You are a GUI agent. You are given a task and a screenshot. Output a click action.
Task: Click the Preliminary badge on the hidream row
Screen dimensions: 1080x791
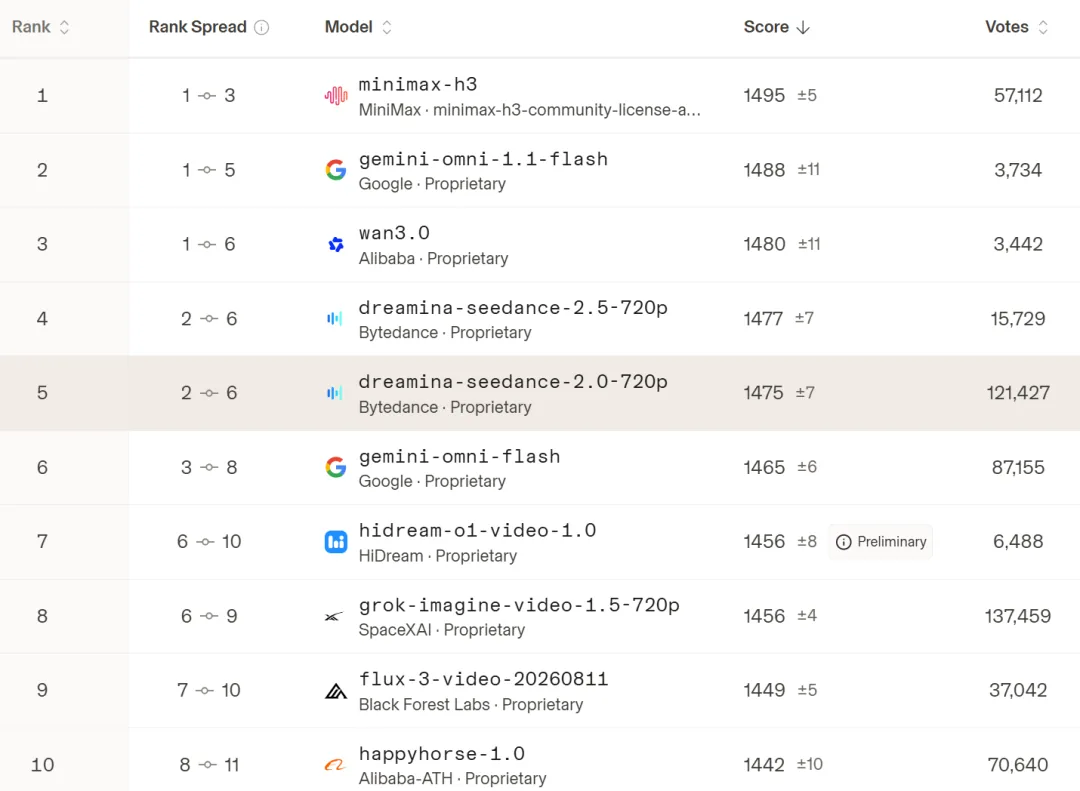[x=881, y=542]
